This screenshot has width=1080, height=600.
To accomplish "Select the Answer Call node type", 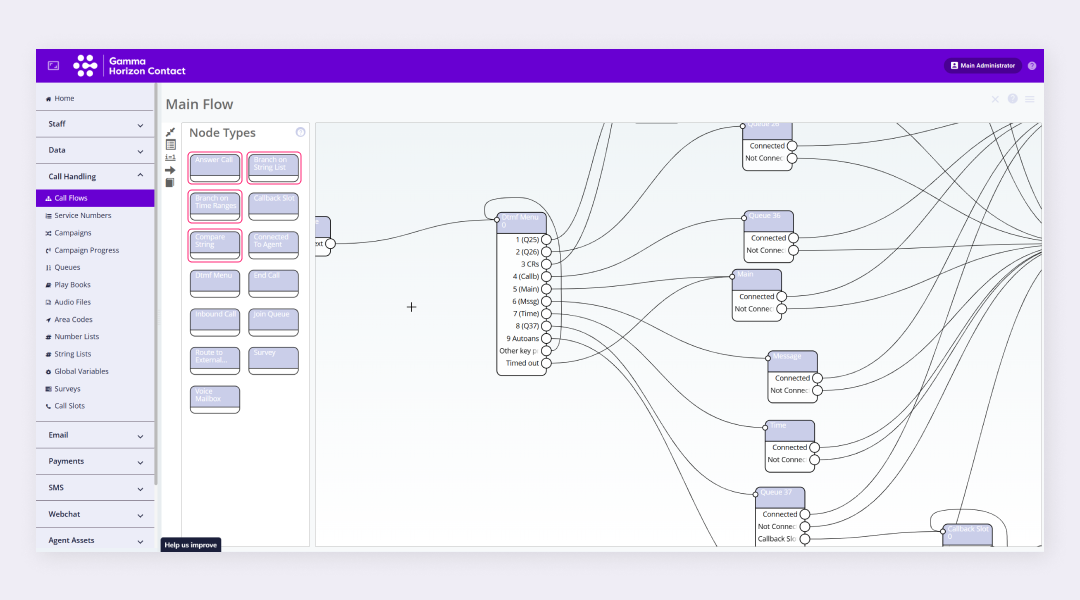I will click(215, 167).
